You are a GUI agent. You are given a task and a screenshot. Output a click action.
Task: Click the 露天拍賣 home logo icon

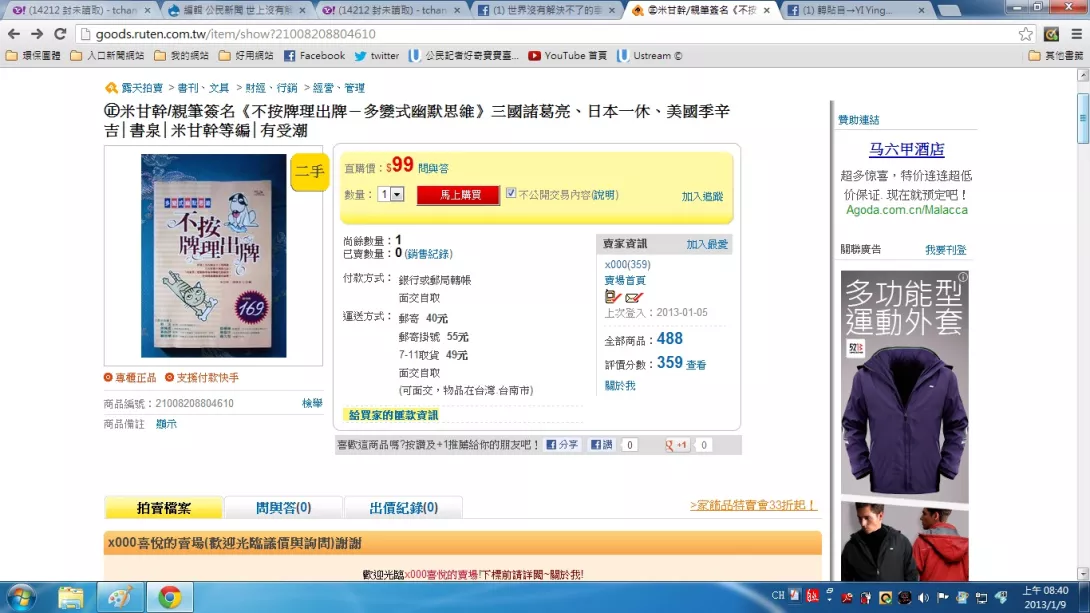tap(111, 88)
